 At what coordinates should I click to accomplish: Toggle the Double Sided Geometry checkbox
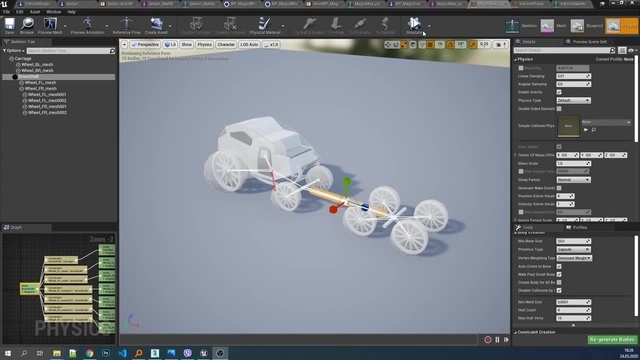[559, 109]
